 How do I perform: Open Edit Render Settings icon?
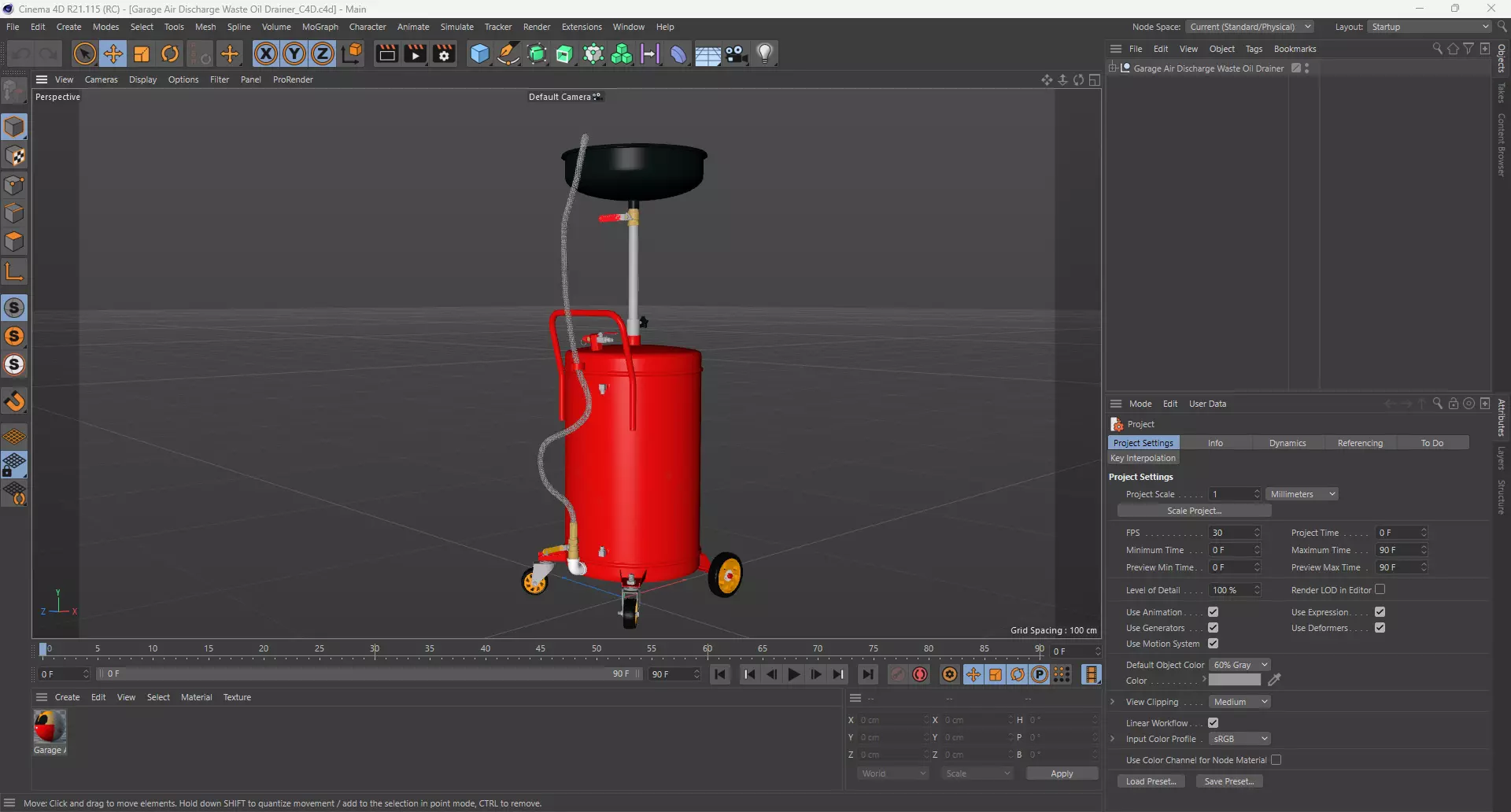pos(445,54)
